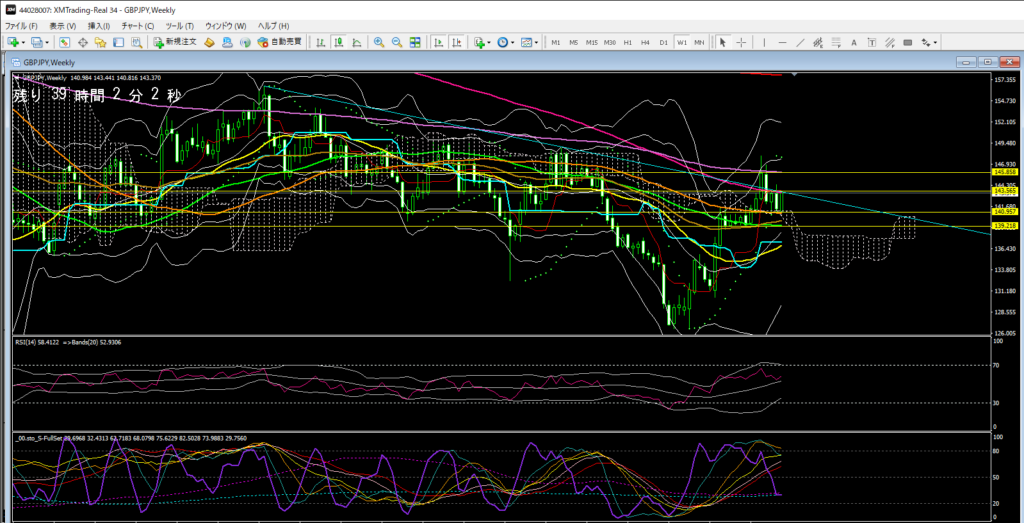Select the horizontal line drawing tool

782,42
